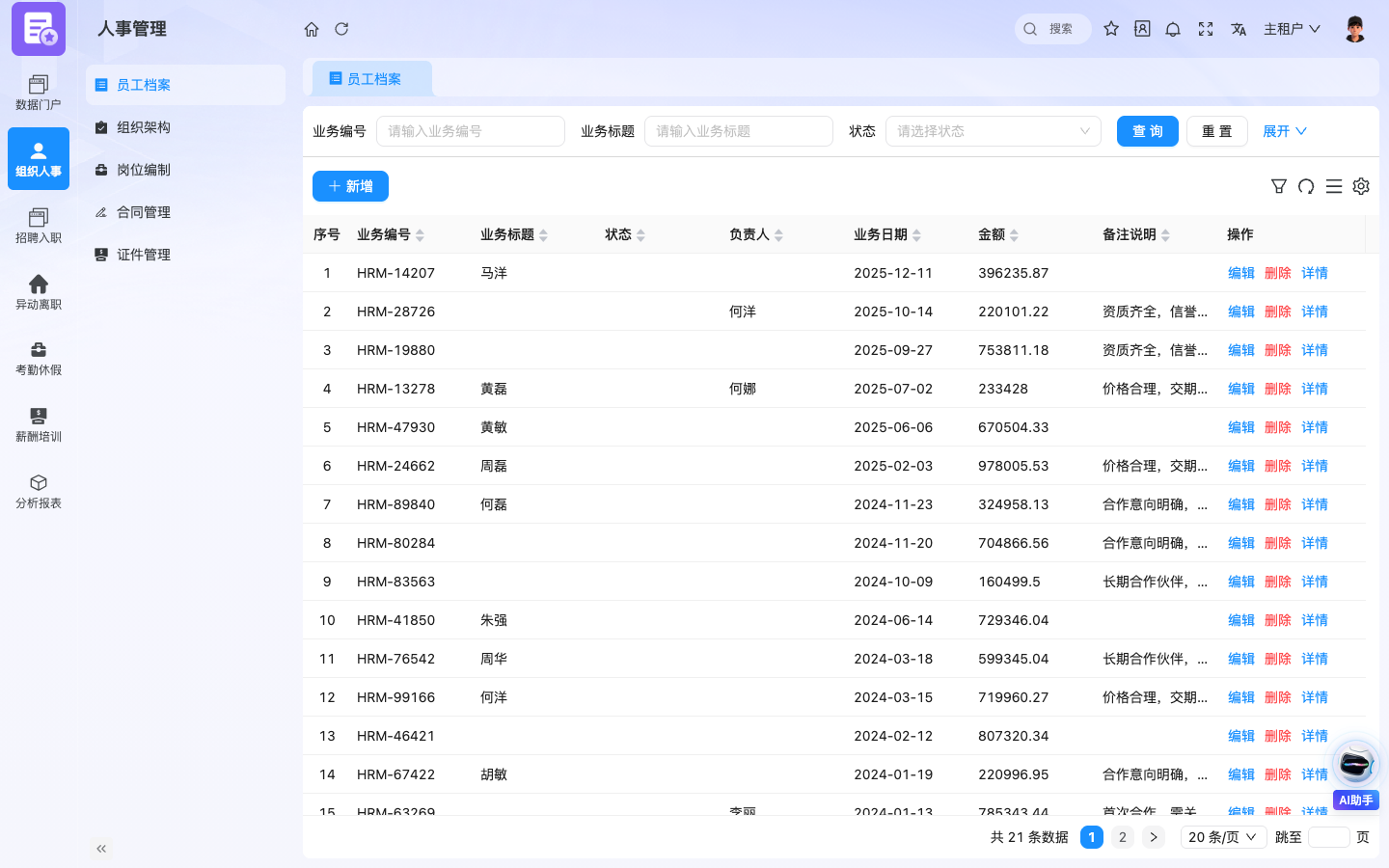Focus the 业务编号 input field
Viewport: 1389px width, 868px height.
471,131
